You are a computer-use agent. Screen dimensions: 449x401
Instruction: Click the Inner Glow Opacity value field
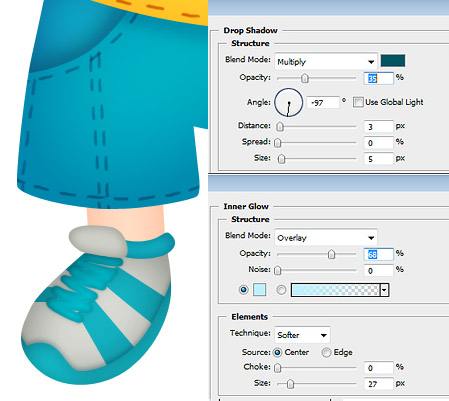coord(378,254)
